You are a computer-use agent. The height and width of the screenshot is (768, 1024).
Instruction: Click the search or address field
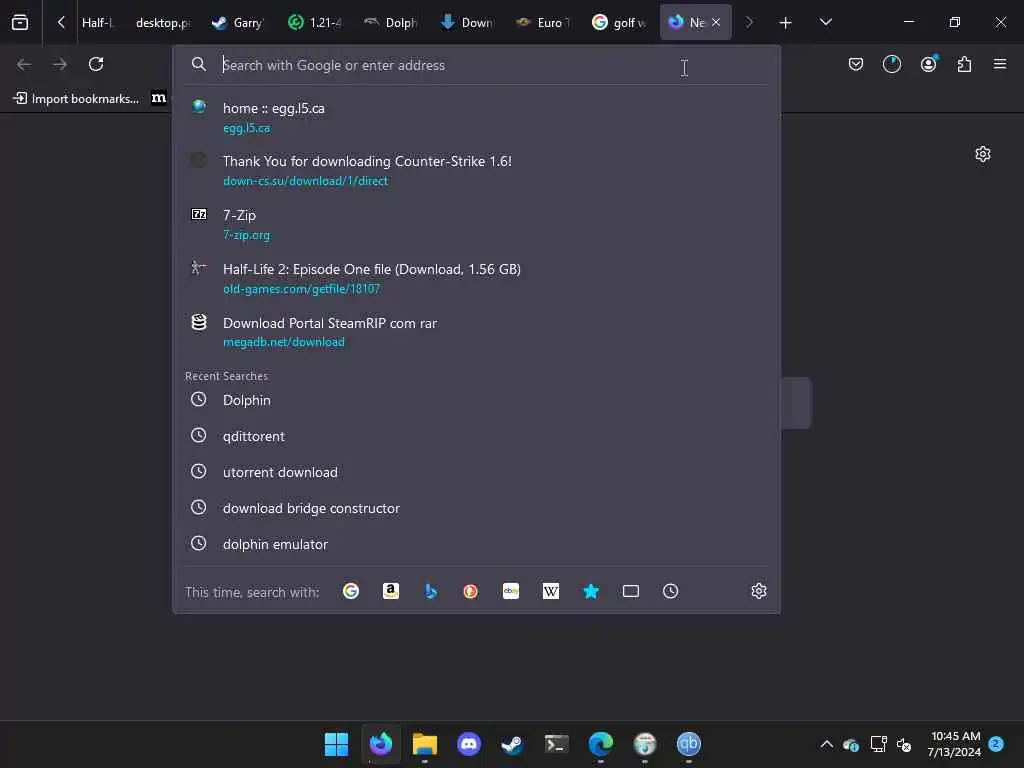[x=477, y=65]
